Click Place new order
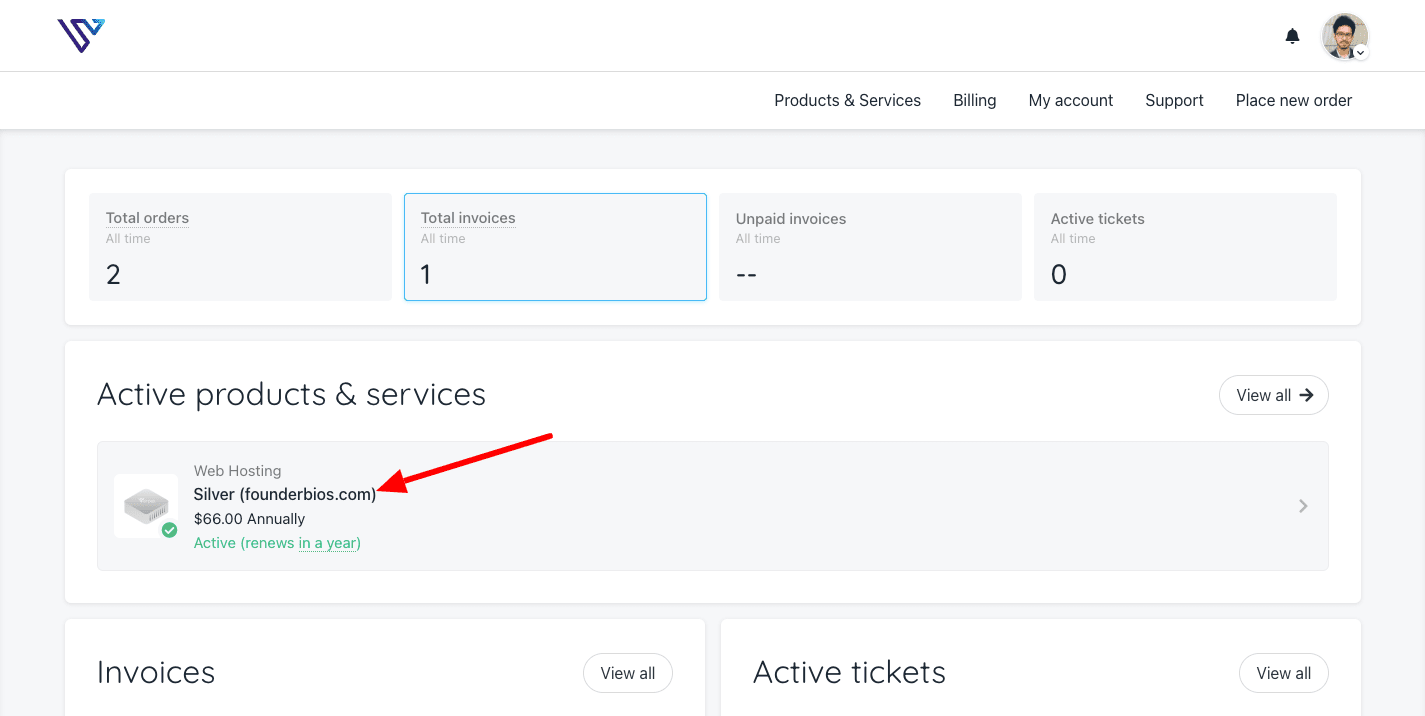This screenshot has height=716, width=1425. coord(1293,100)
